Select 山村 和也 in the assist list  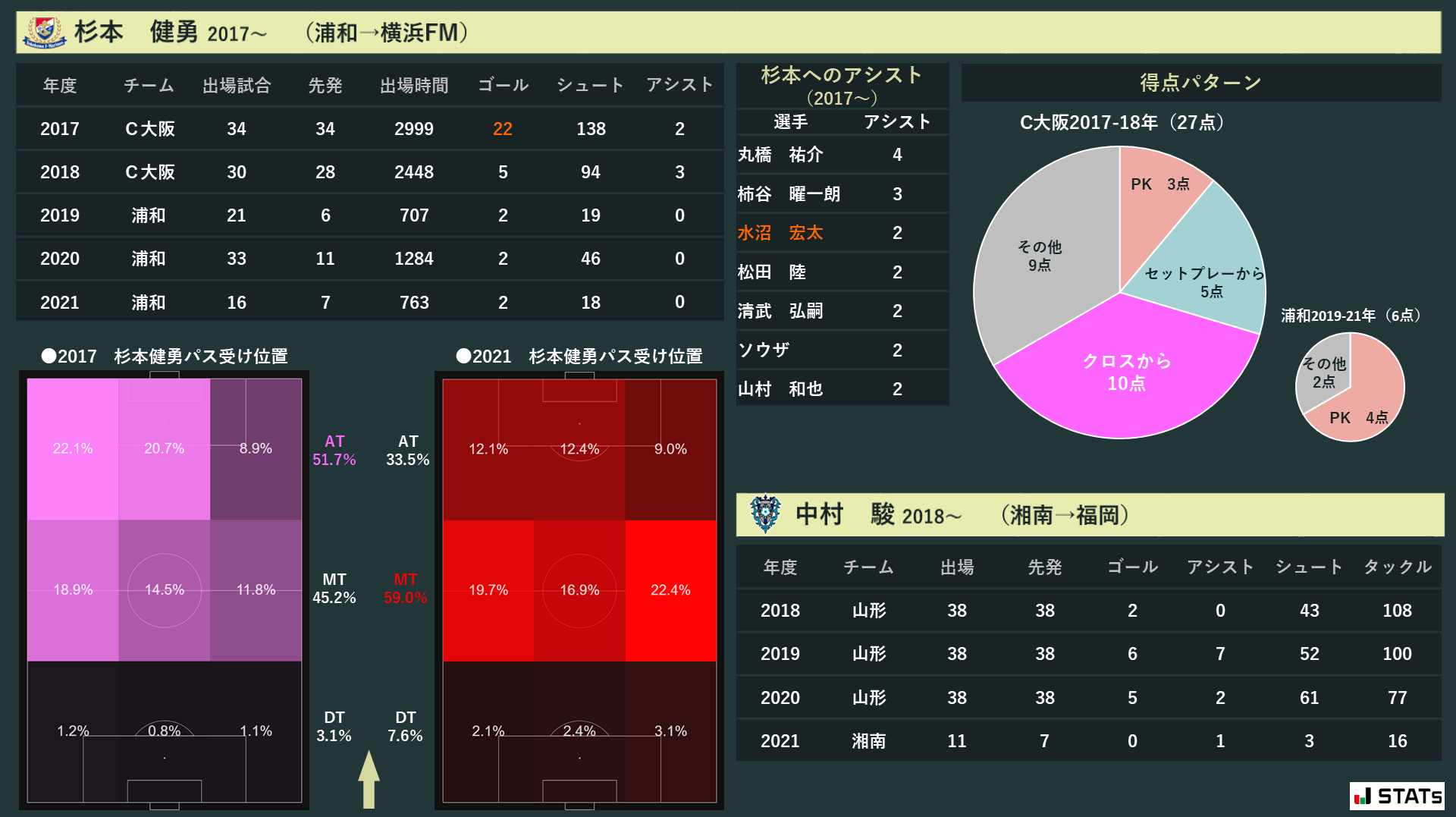coord(780,389)
